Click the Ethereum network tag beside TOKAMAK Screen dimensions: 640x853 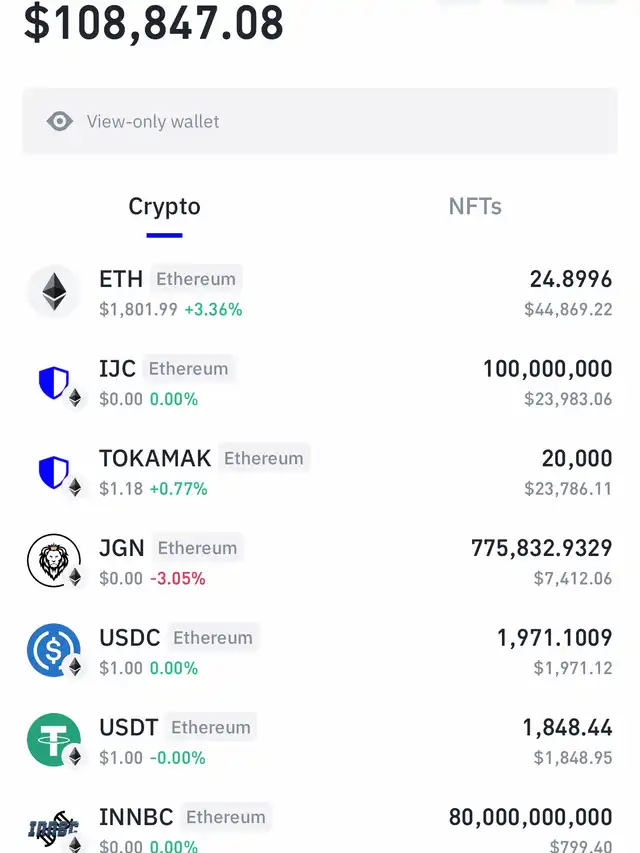point(264,458)
